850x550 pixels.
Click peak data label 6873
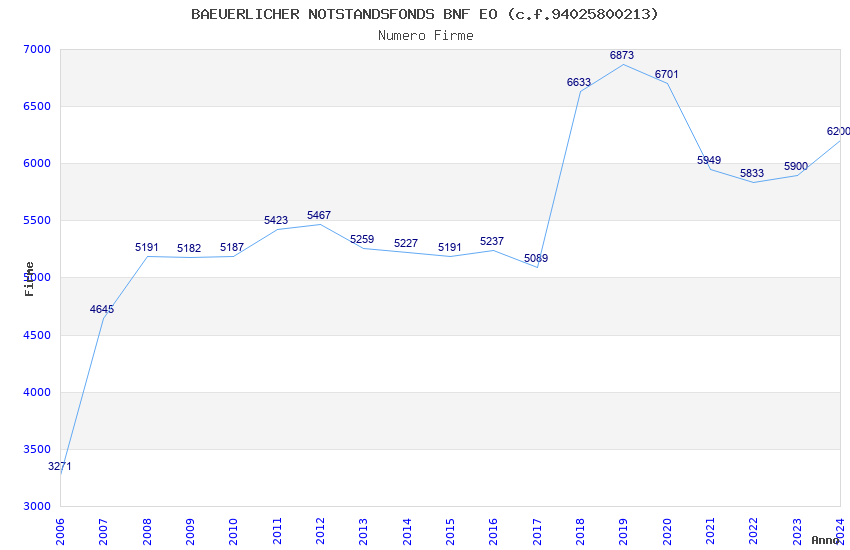coord(622,55)
